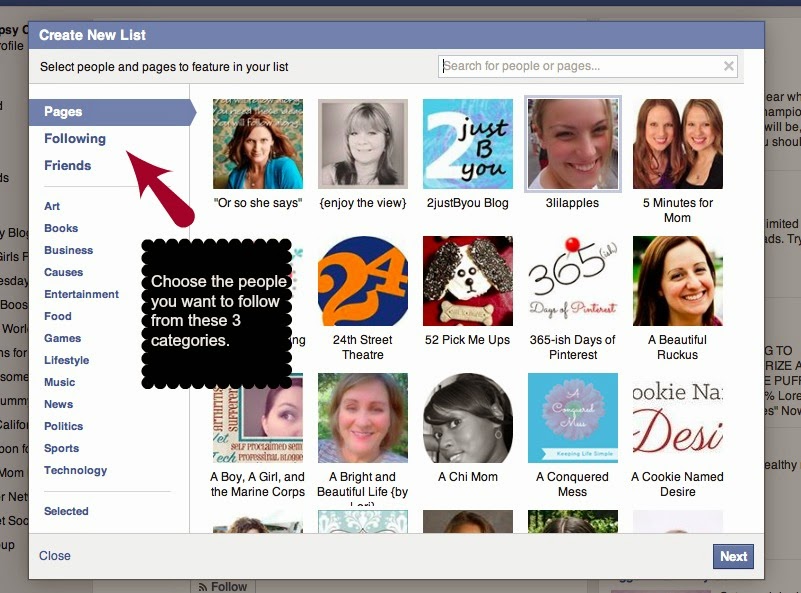The height and width of the screenshot is (593, 801).
Task: Select the A Beautiful Ruckus page photo
Action: pos(677,281)
